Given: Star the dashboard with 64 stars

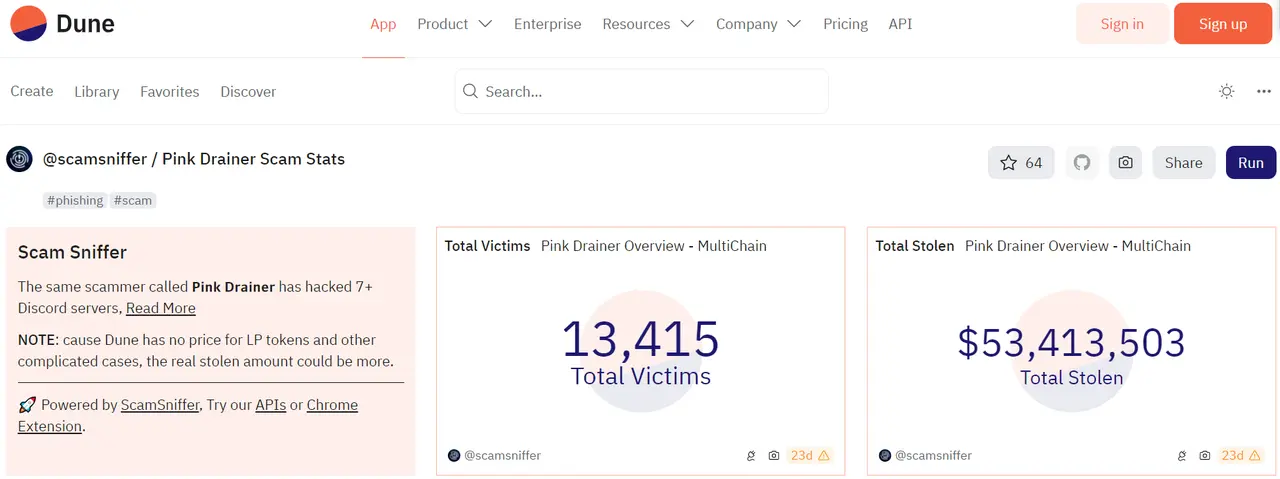Looking at the screenshot, I should click(1021, 162).
